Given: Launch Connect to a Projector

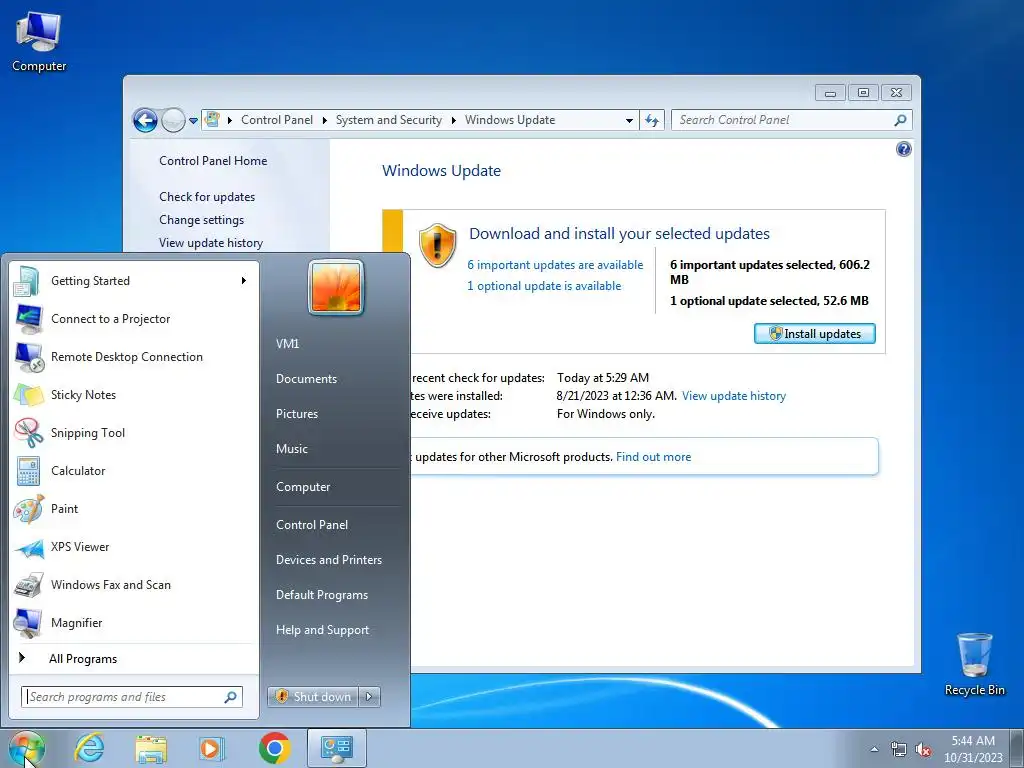Looking at the screenshot, I should click(133, 319).
